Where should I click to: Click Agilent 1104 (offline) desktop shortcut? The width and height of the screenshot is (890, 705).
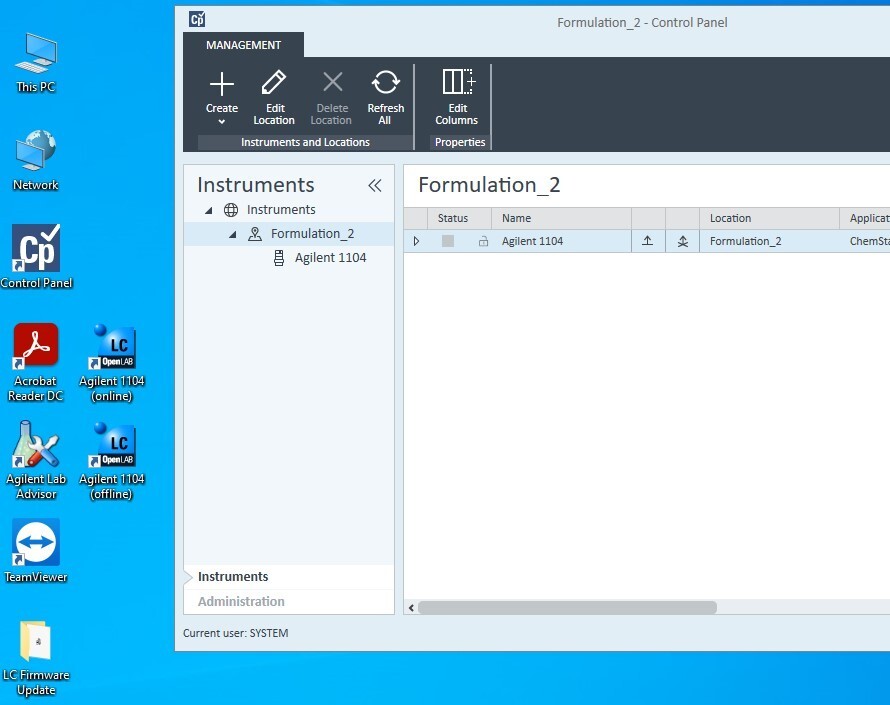[x=112, y=461]
